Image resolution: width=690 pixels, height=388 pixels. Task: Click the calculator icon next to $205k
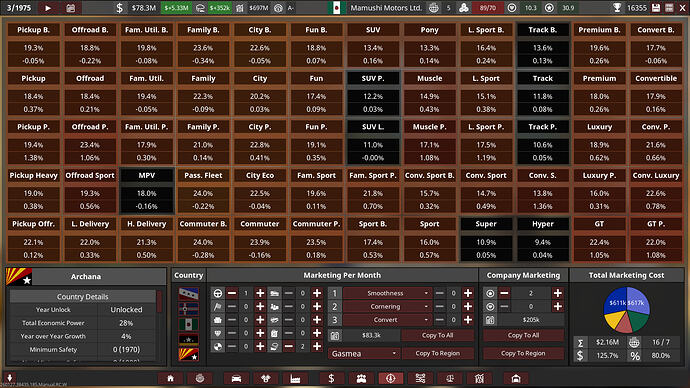pos(490,320)
